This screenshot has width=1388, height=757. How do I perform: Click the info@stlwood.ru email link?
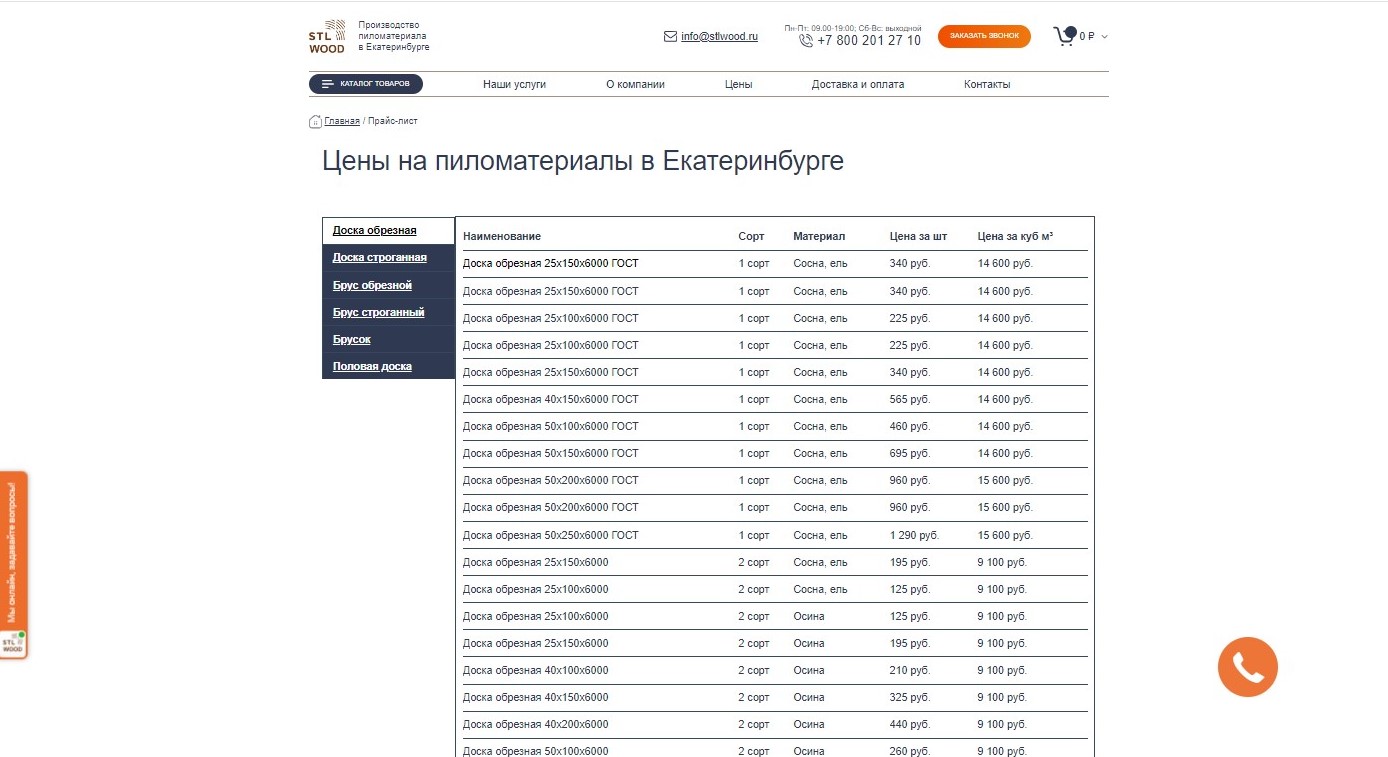719,37
